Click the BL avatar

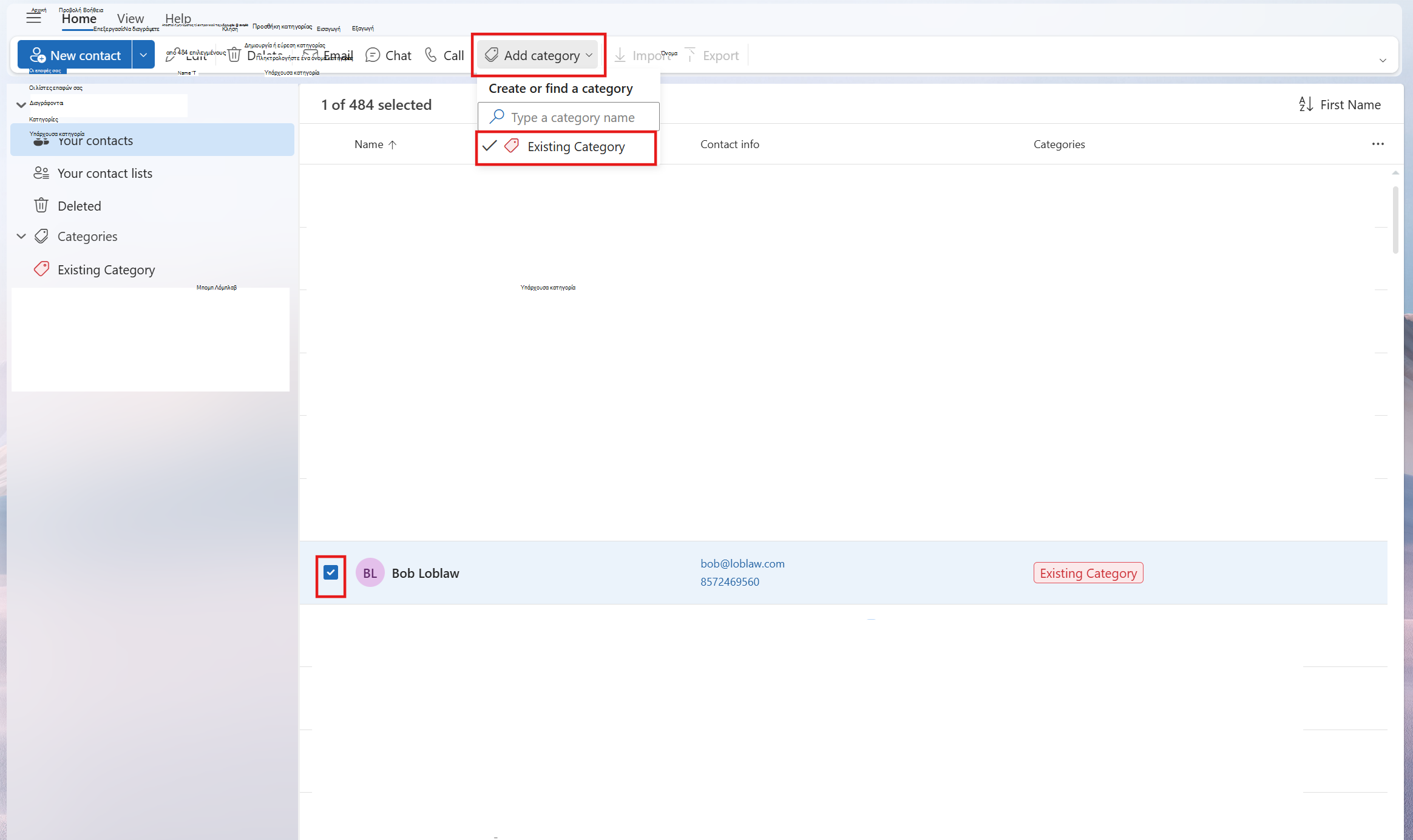(x=370, y=573)
